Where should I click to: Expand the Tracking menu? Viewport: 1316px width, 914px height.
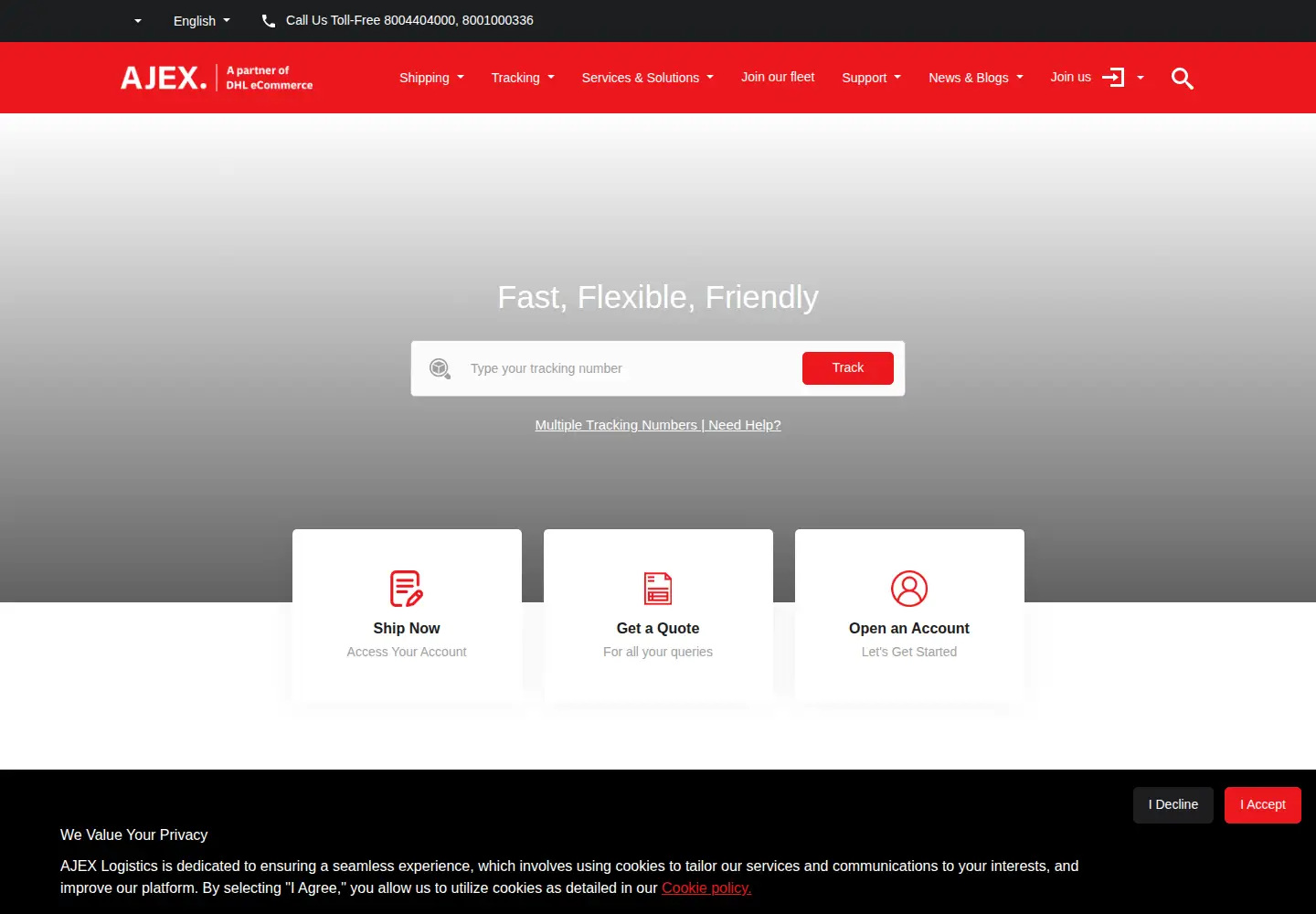pyautogui.click(x=523, y=78)
